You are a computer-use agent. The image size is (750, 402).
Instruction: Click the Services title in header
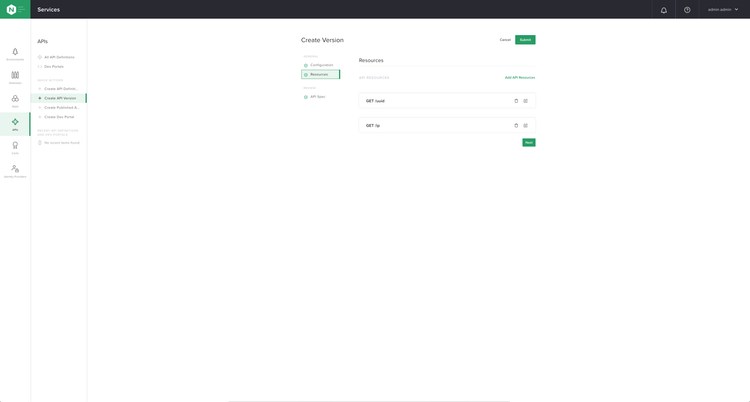(49, 10)
